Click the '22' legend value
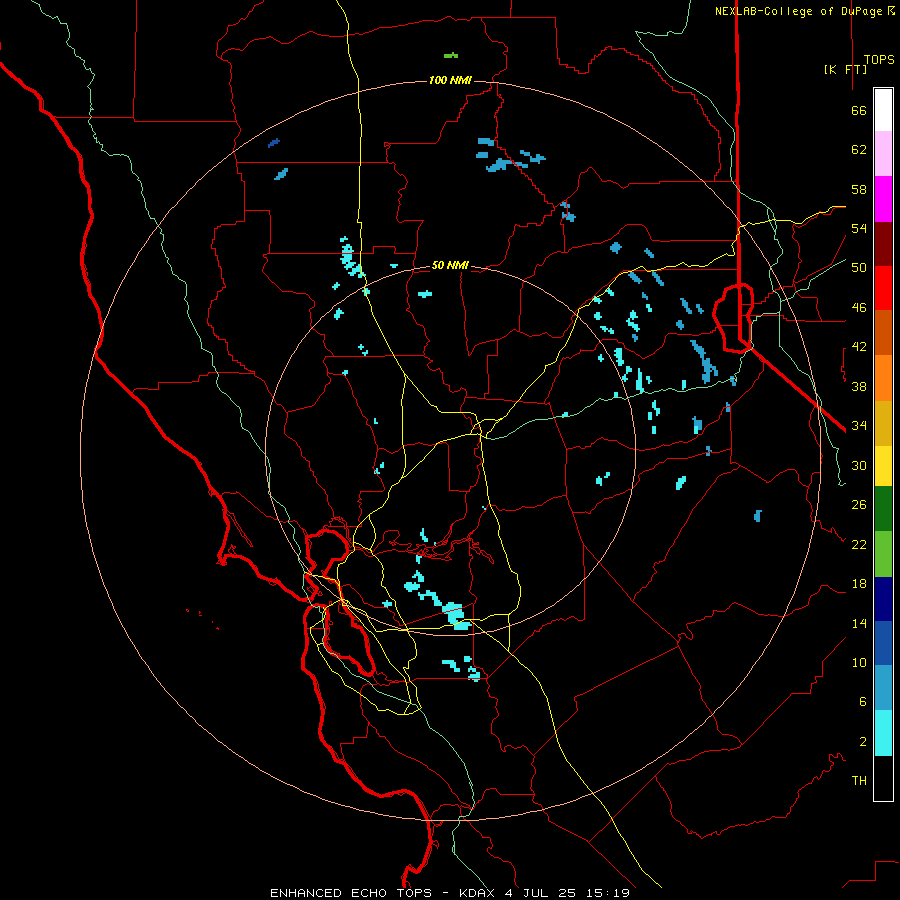Viewport: 900px width, 900px height. [859, 544]
